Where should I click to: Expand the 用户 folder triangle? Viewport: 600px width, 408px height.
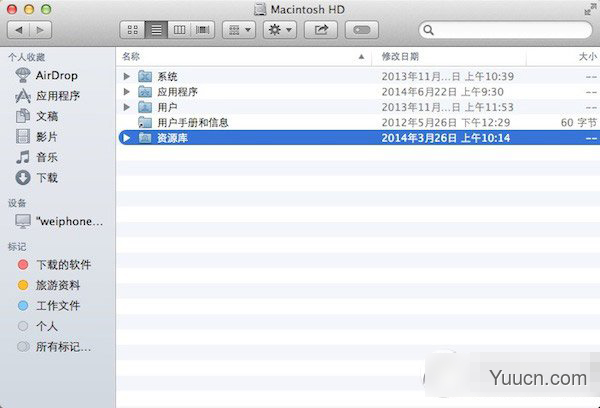127,107
